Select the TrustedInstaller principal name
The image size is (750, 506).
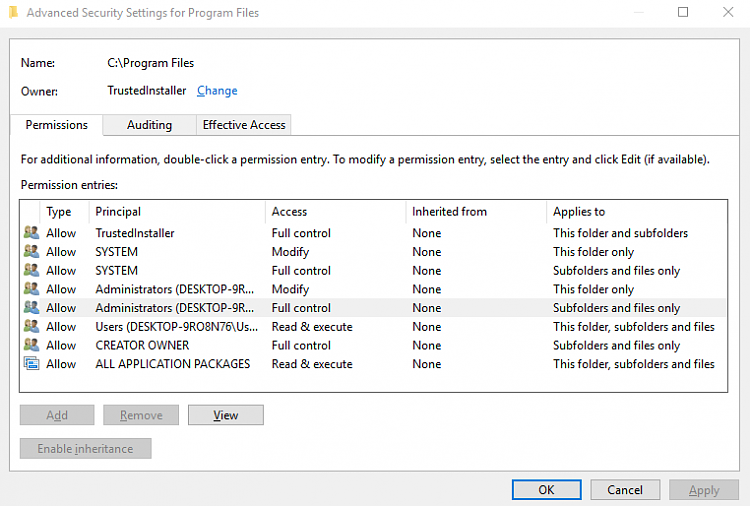pyautogui.click(x=135, y=233)
